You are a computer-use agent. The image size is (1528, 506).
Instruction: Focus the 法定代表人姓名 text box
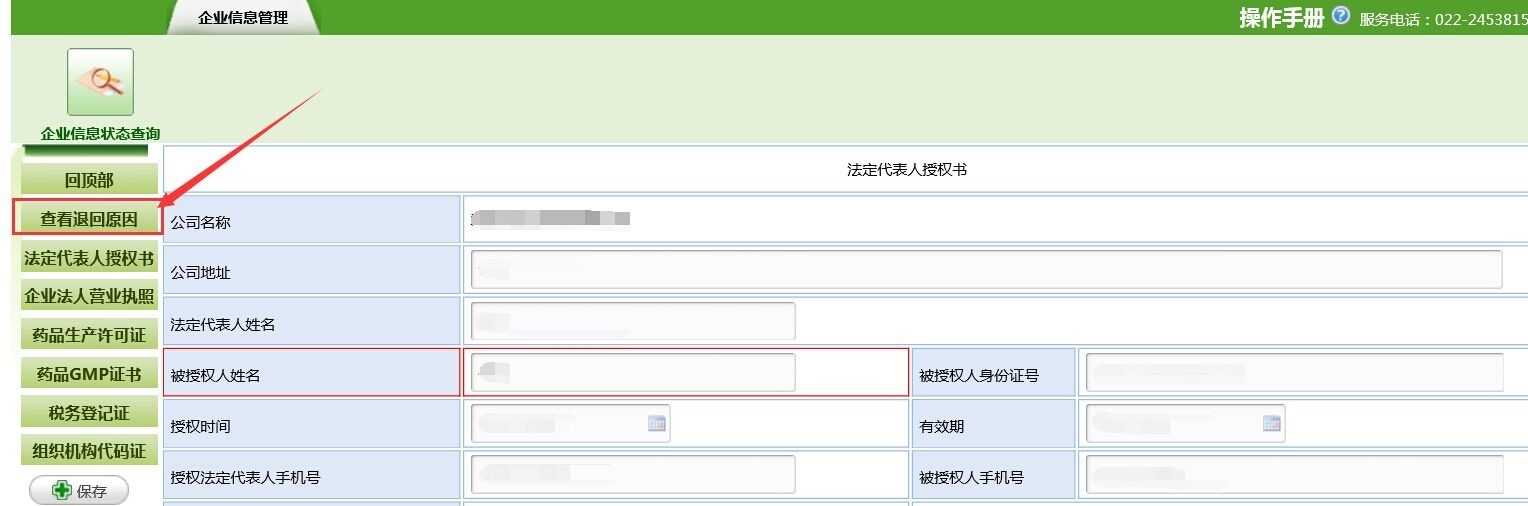[x=633, y=321]
